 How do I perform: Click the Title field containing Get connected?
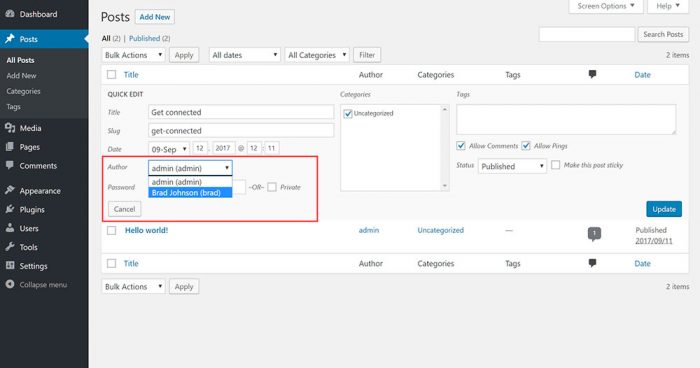241,112
